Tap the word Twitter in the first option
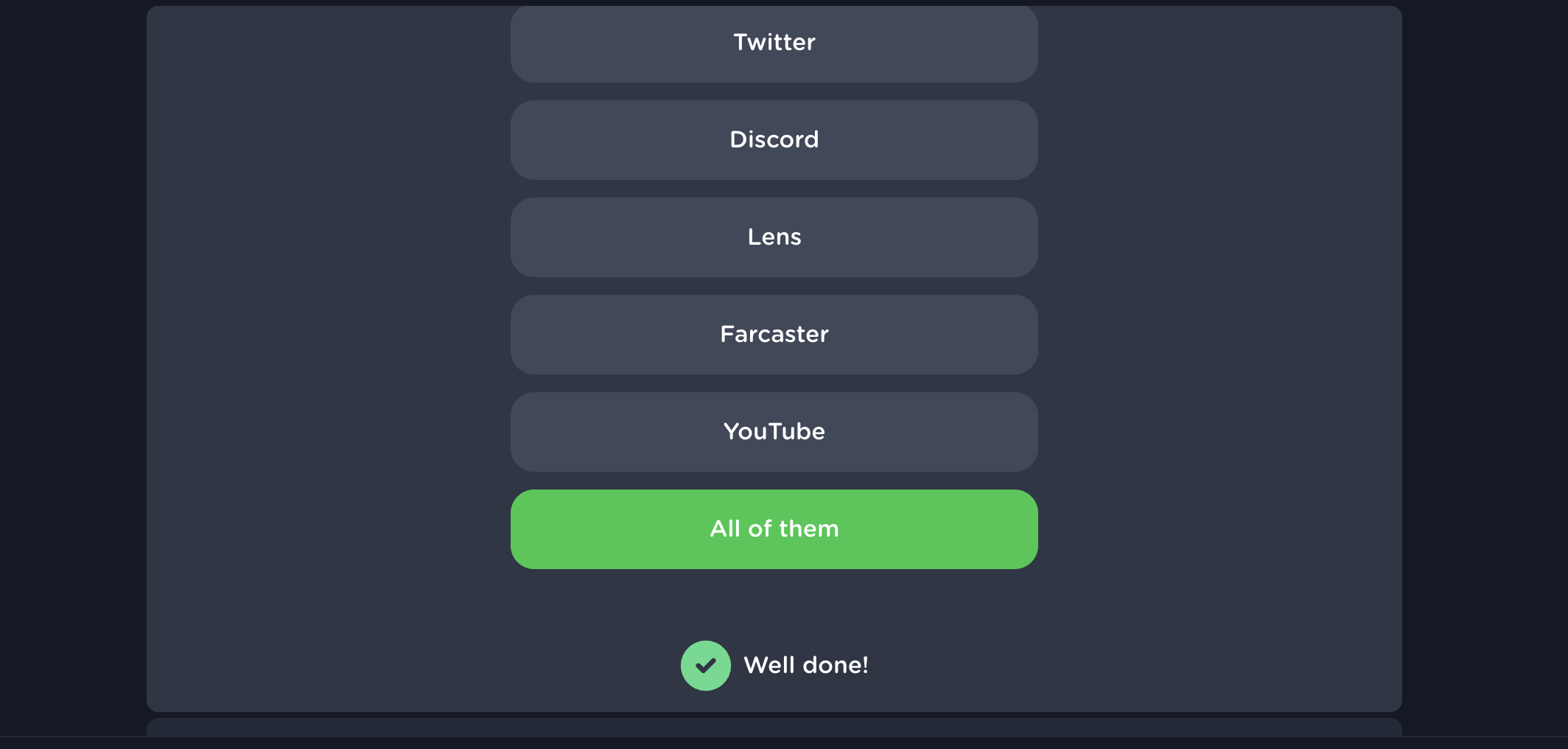 [x=774, y=43]
